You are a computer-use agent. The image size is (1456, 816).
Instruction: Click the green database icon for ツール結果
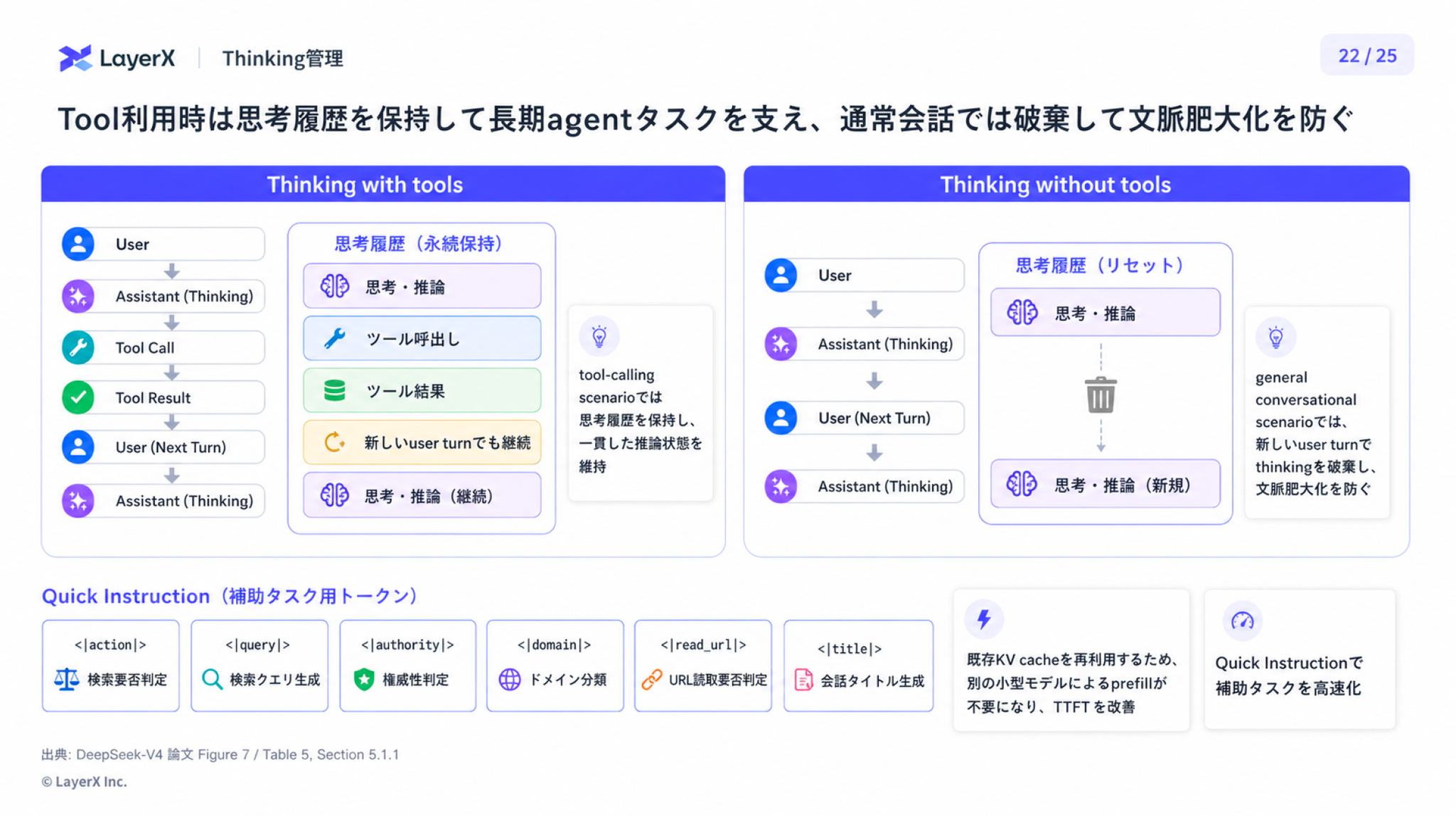tap(334, 391)
